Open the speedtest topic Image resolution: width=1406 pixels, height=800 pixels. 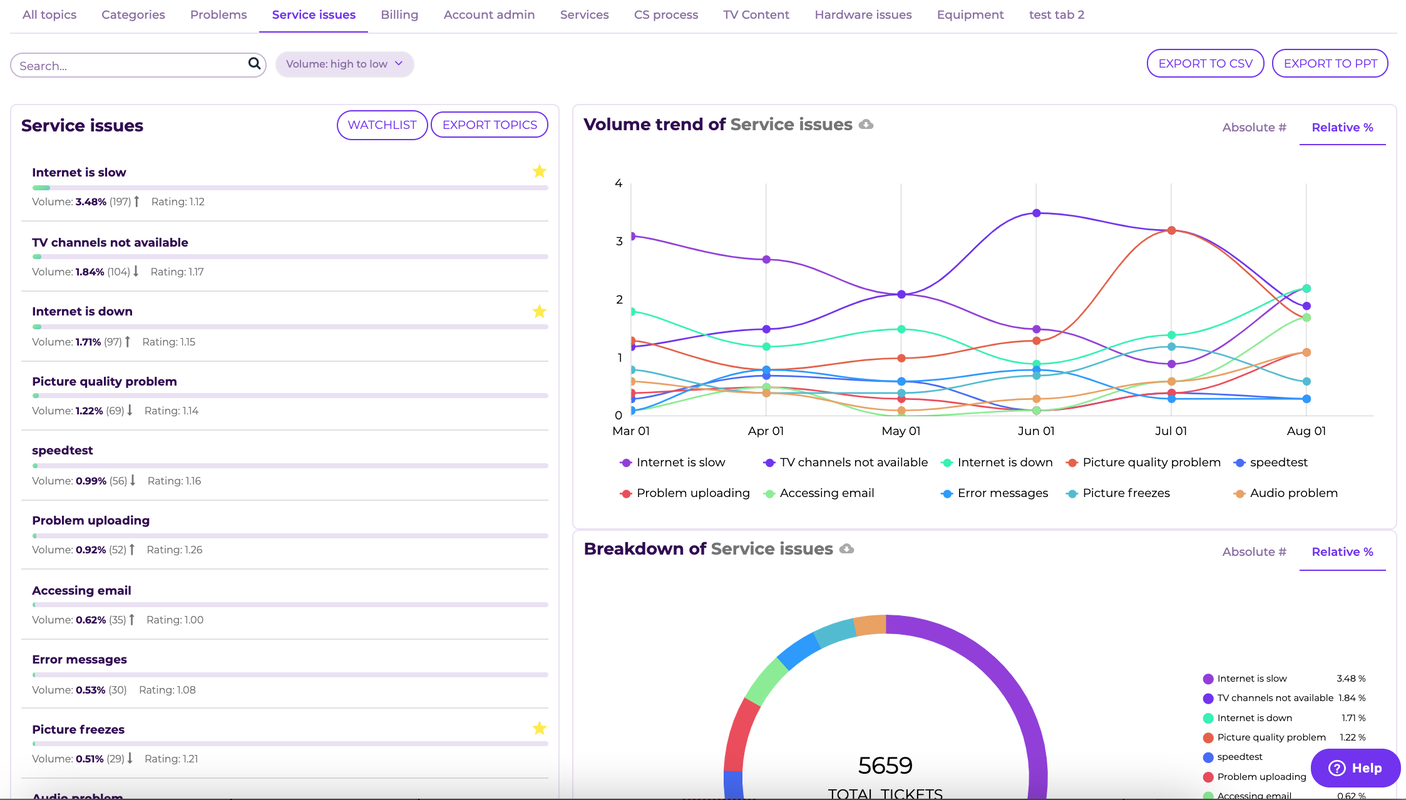click(x=62, y=451)
